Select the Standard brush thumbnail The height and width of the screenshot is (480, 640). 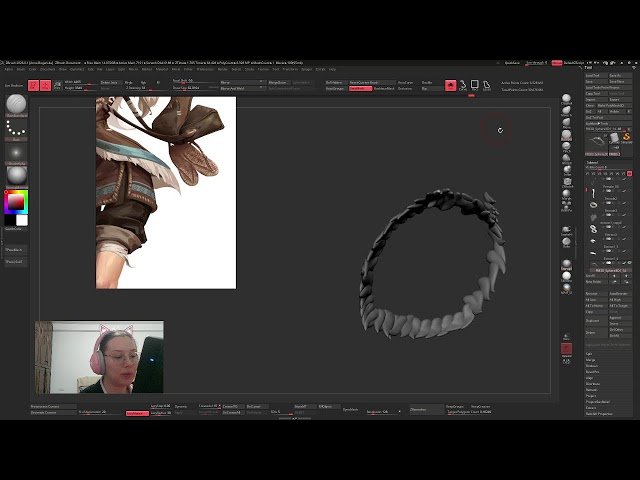[x=16, y=104]
